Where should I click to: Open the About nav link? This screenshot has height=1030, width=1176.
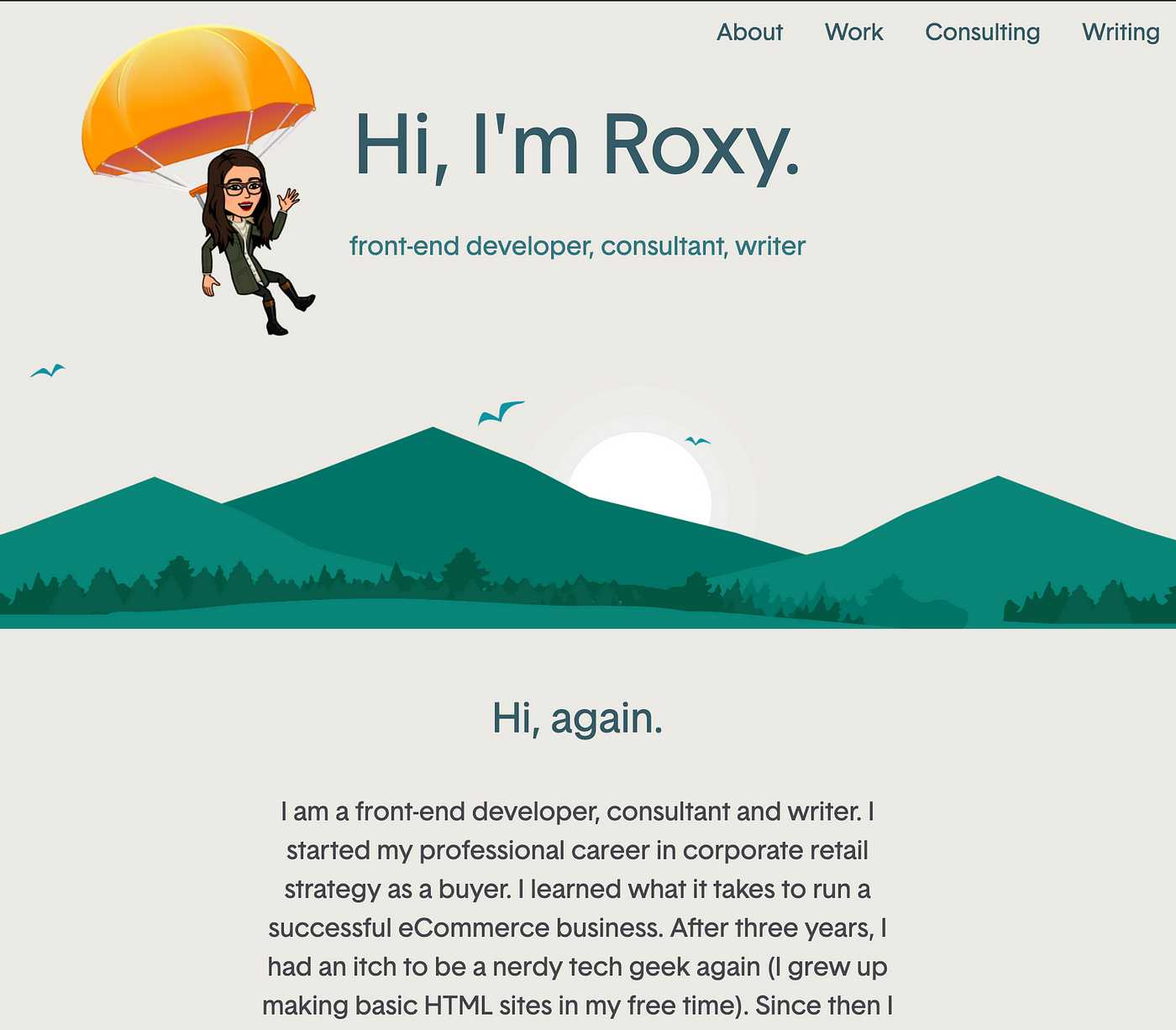tap(749, 32)
